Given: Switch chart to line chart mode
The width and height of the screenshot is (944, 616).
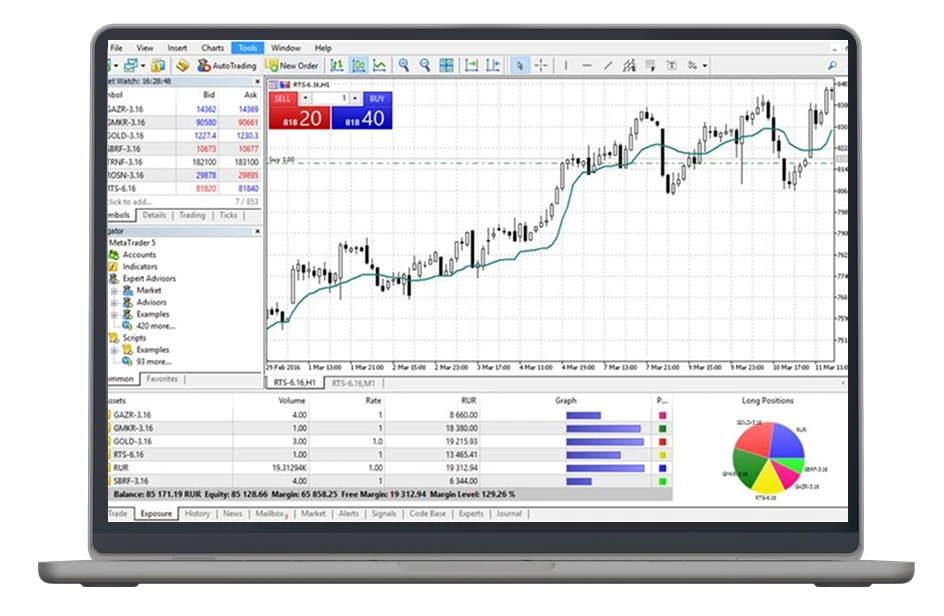Looking at the screenshot, I should [x=380, y=65].
